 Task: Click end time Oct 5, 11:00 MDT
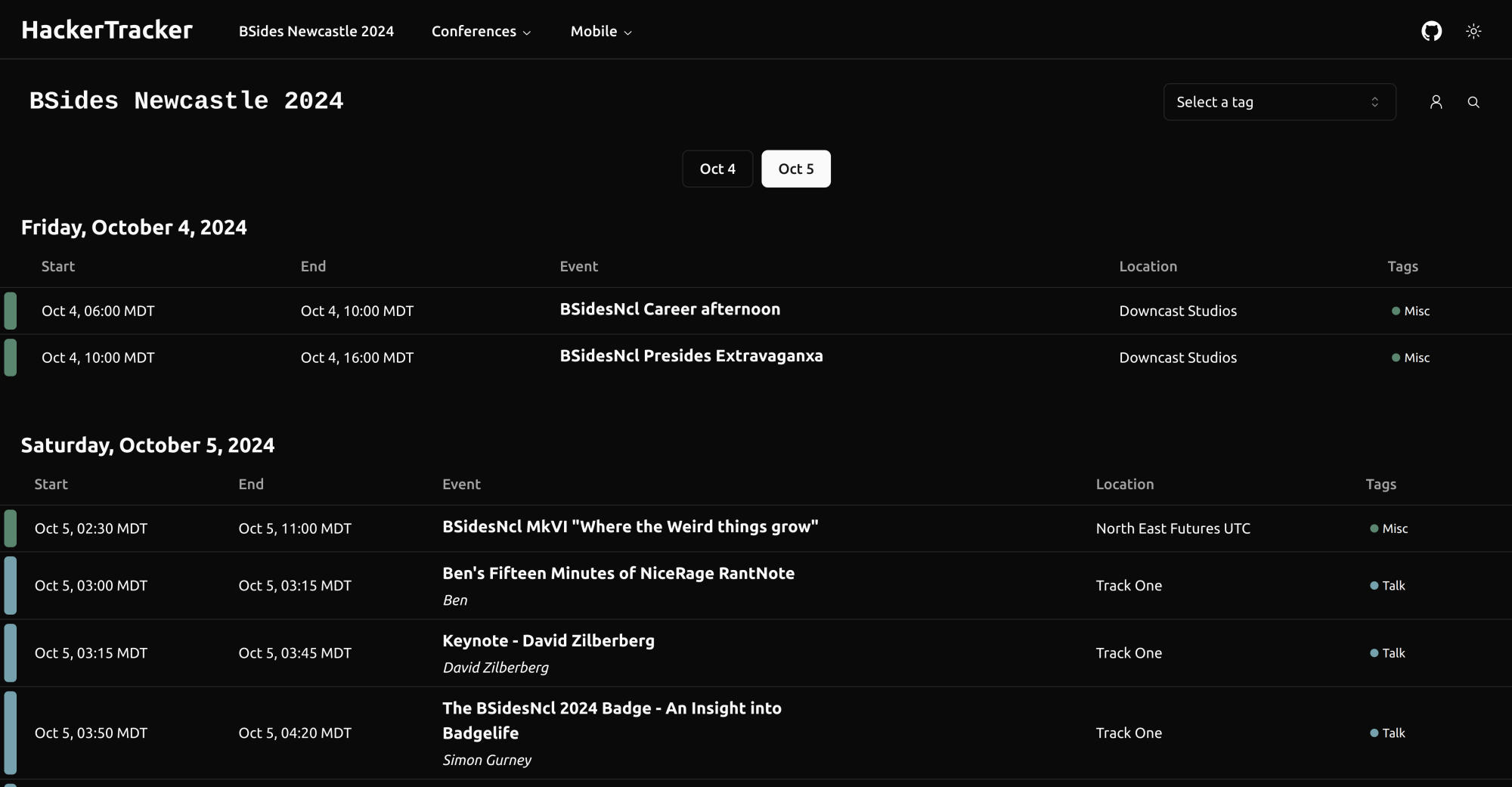295,528
